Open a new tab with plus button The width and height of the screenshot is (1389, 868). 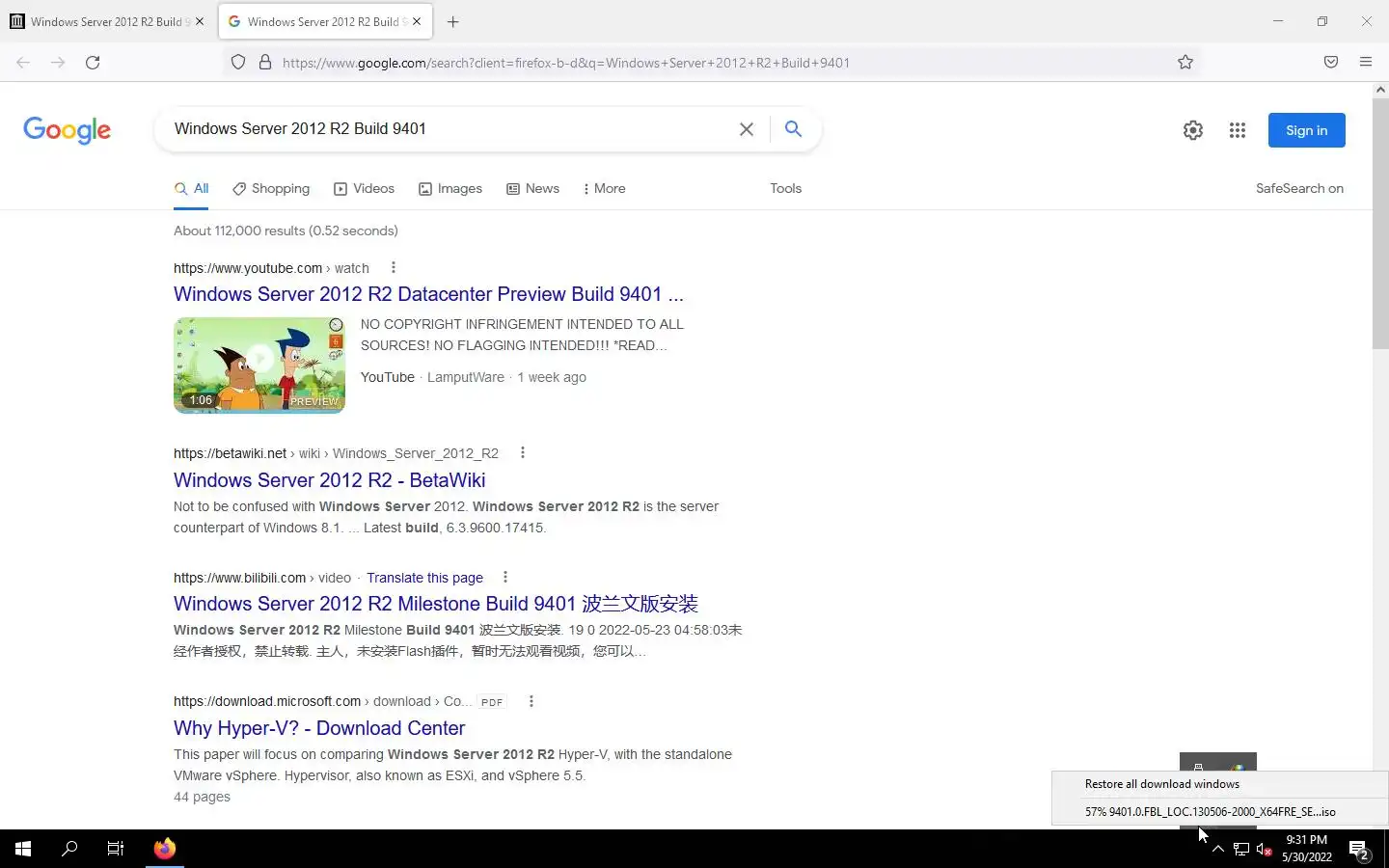coord(453,21)
